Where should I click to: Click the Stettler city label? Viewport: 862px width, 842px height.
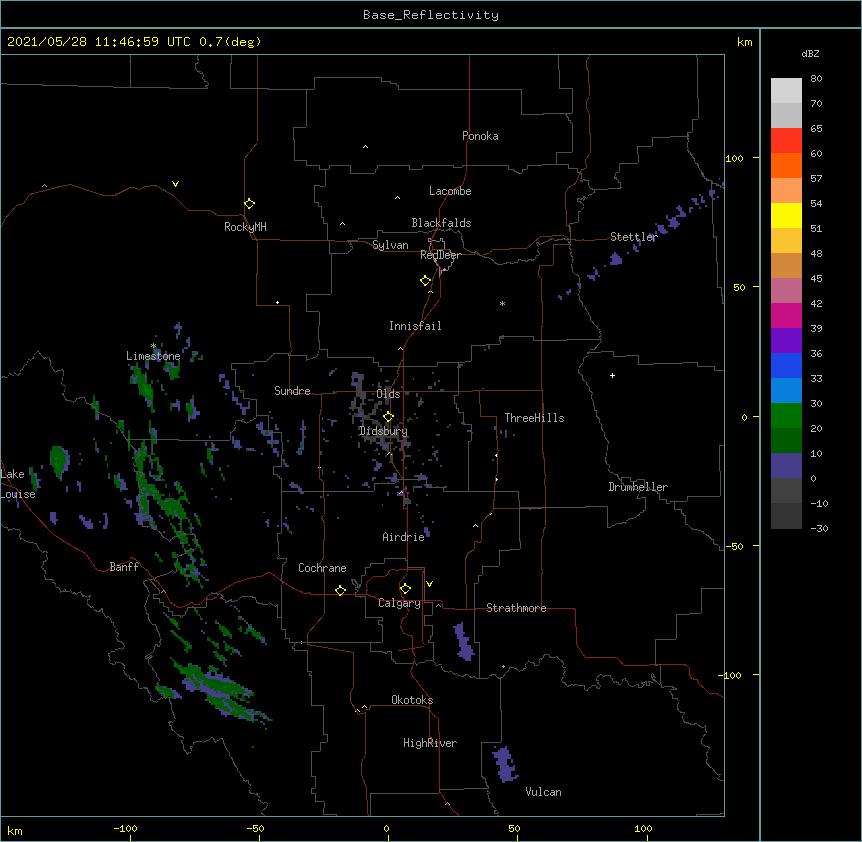click(x=633, y=237)
